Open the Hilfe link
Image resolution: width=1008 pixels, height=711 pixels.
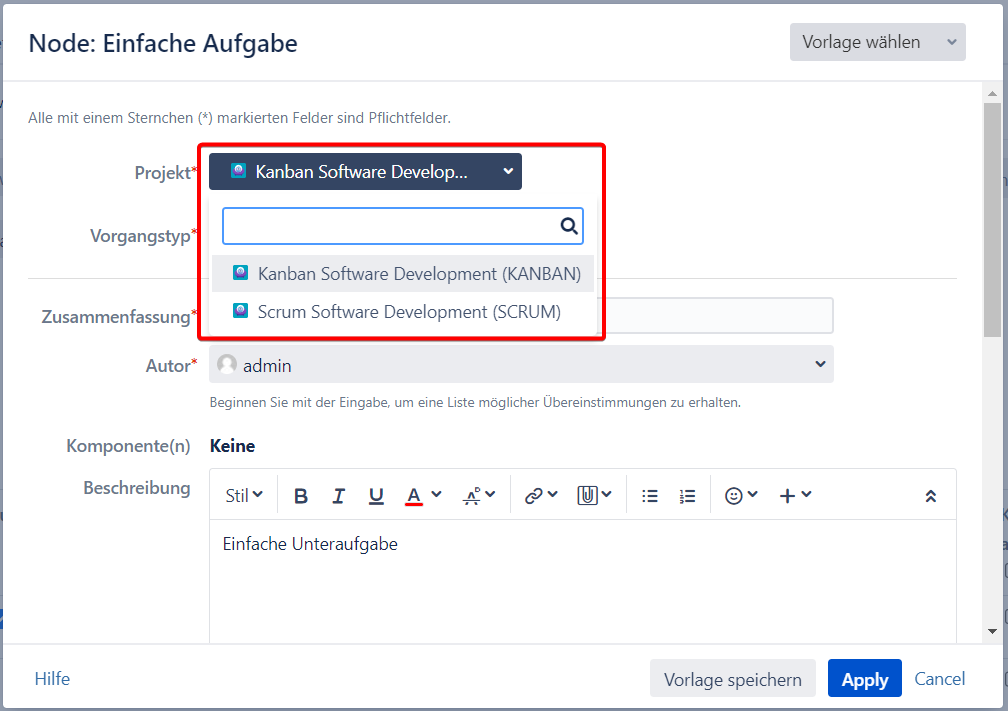coord(52,679)
